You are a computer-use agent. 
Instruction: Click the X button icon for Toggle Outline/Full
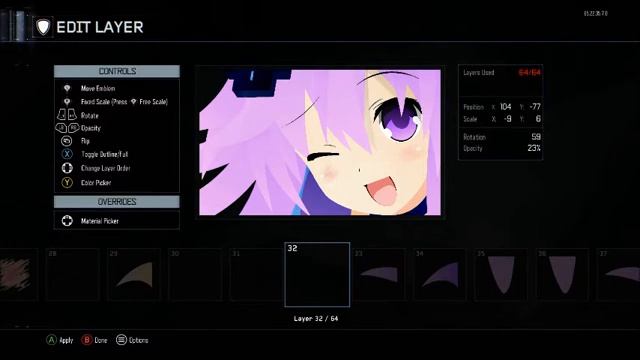click(67, 154)
